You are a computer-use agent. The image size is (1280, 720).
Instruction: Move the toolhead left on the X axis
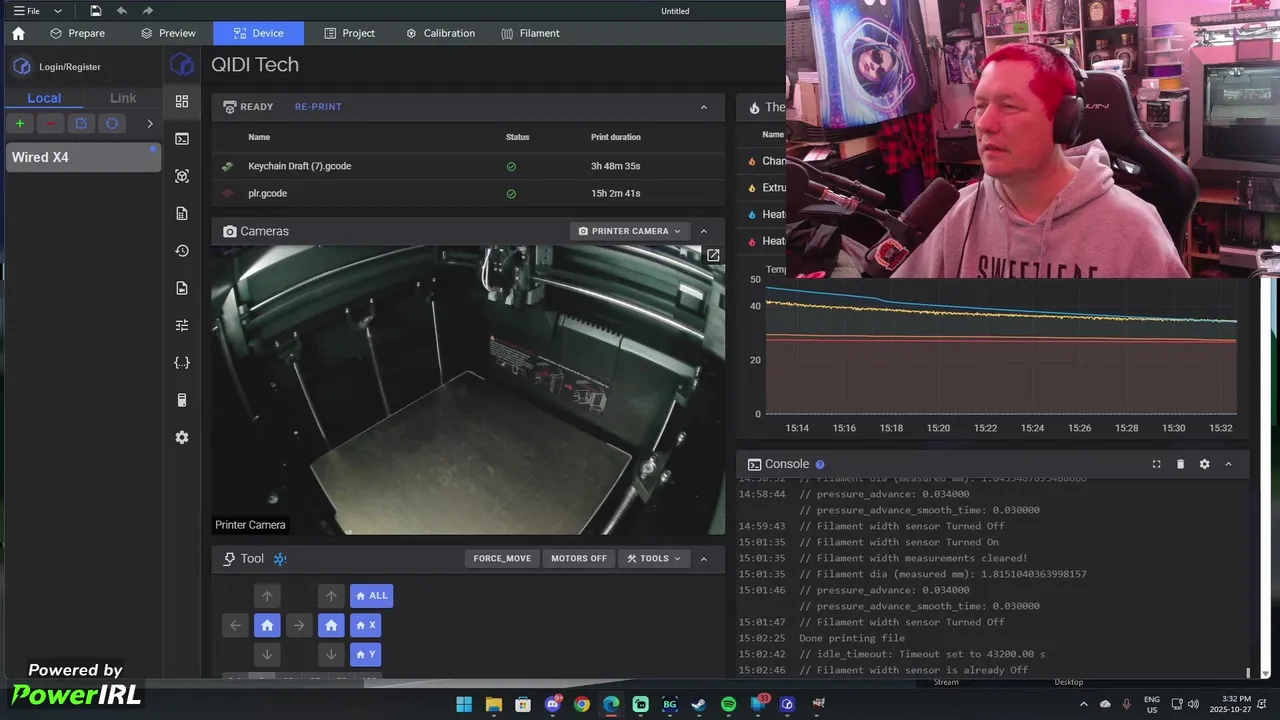coord(235,625)
